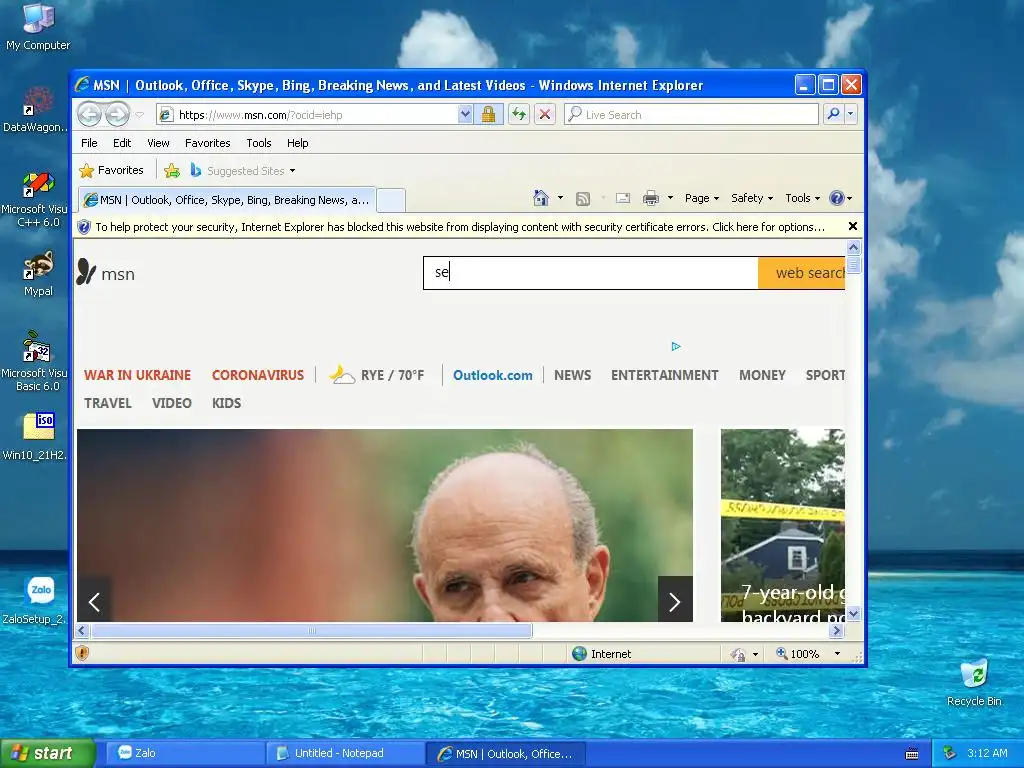Expand the Print options dropdown arrow

670,198
